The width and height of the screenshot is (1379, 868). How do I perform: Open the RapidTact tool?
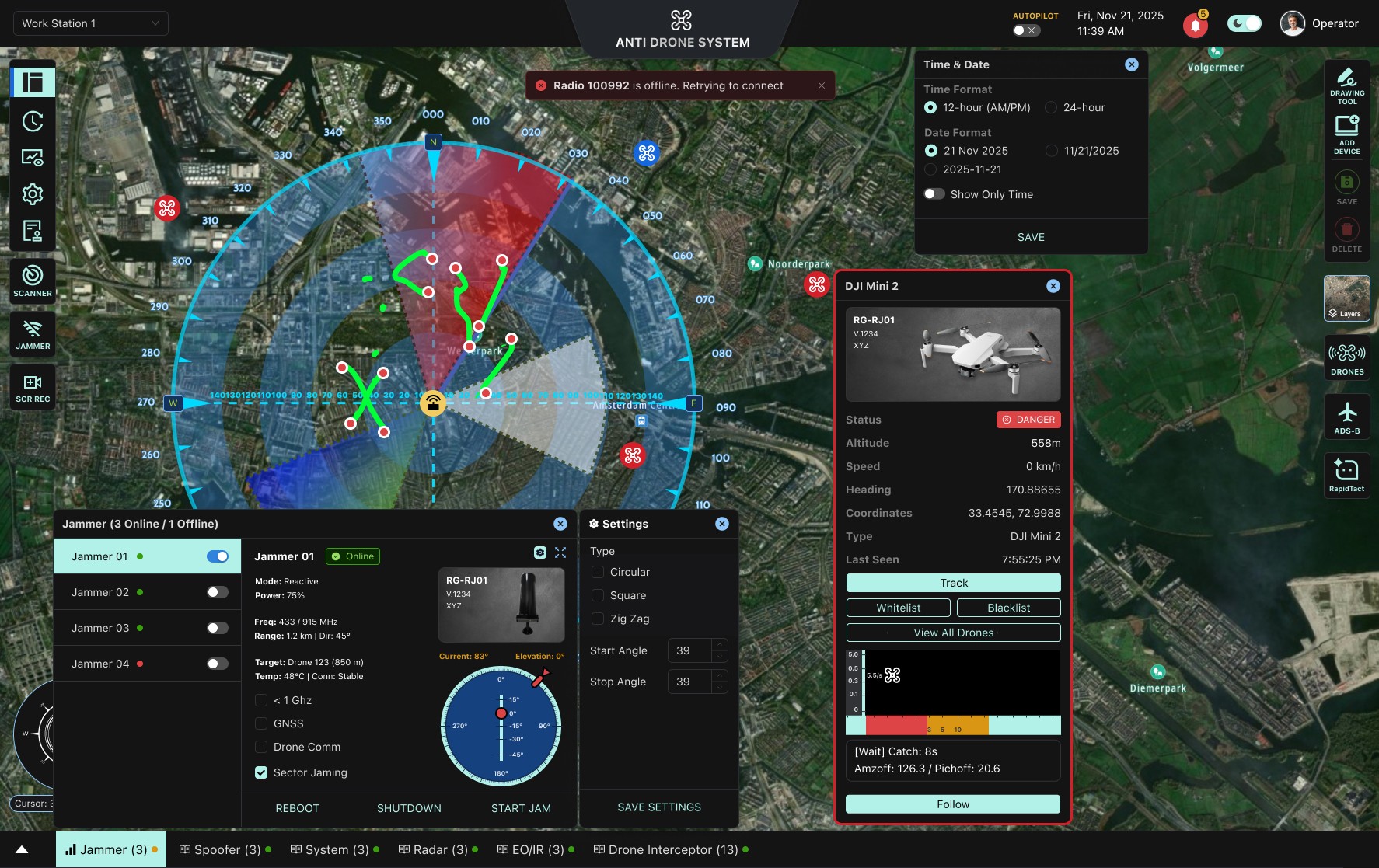click(x=1347, y=475)
